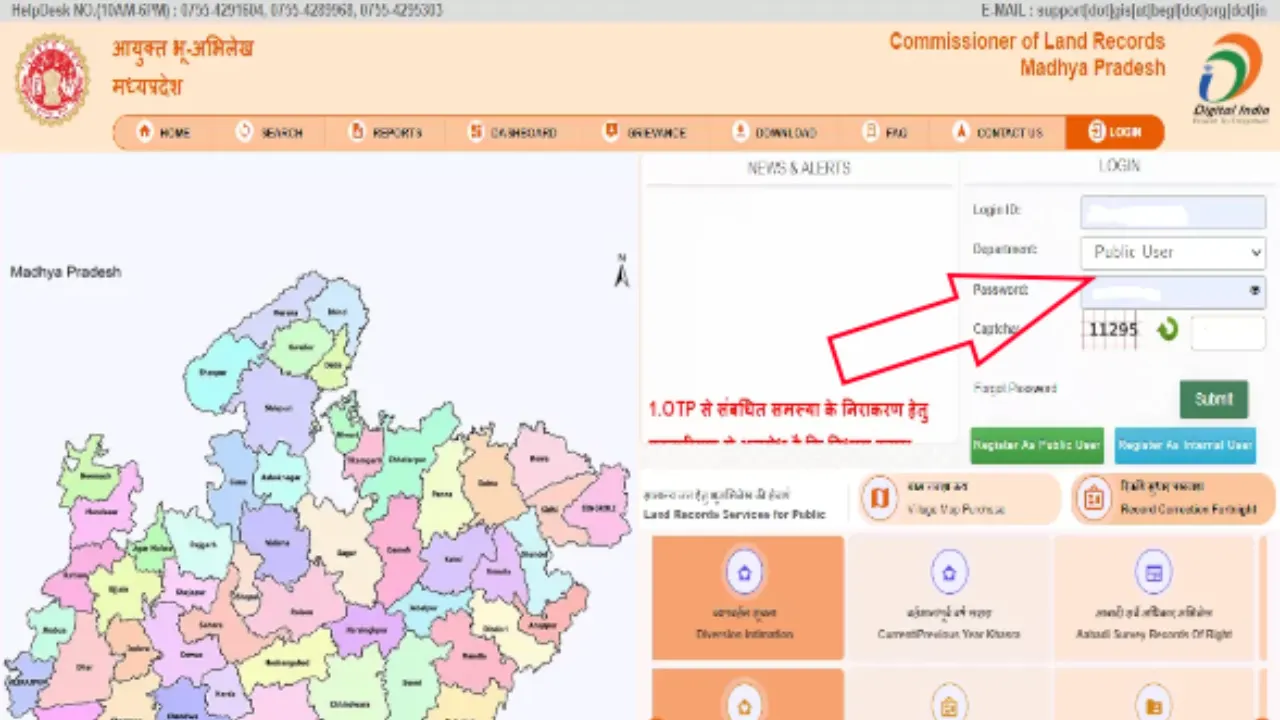Open Village Map Purchase icon
The width and height of the screenshot is (1280, 720).
click(x=879, y=499)
